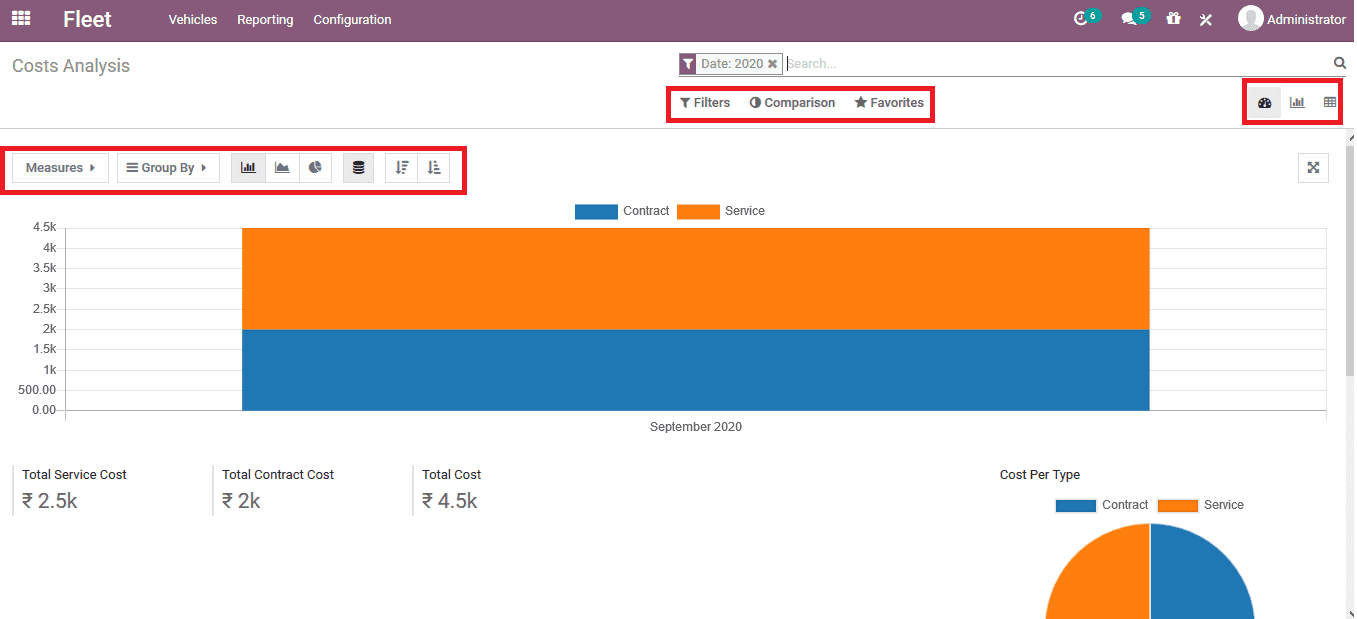Switch to dashboard view
This screenshot has height=619, width=1357.
pyautogui.click(x=1264, y=102)
